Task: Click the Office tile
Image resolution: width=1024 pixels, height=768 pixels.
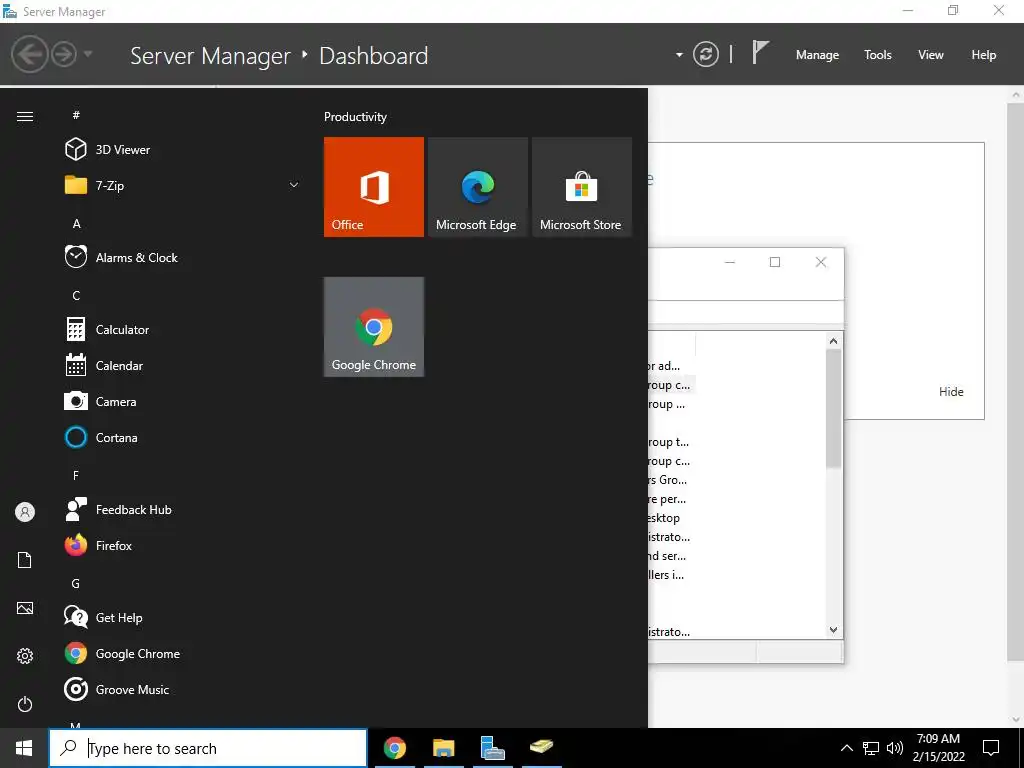Action: click(x=374, y=187)
